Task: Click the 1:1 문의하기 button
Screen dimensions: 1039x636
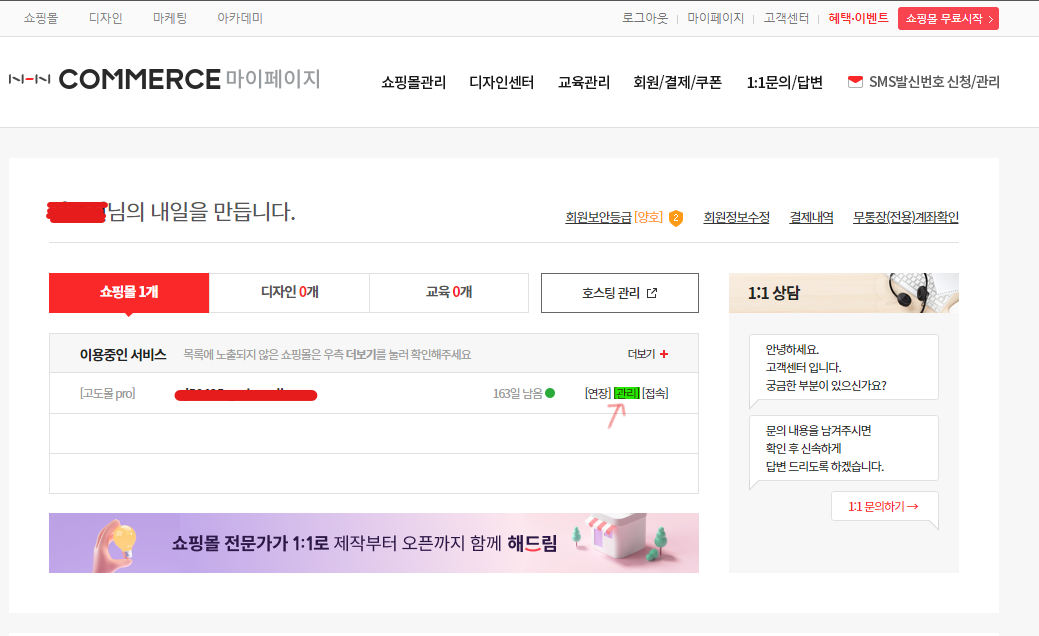Action: coord(884,507)
